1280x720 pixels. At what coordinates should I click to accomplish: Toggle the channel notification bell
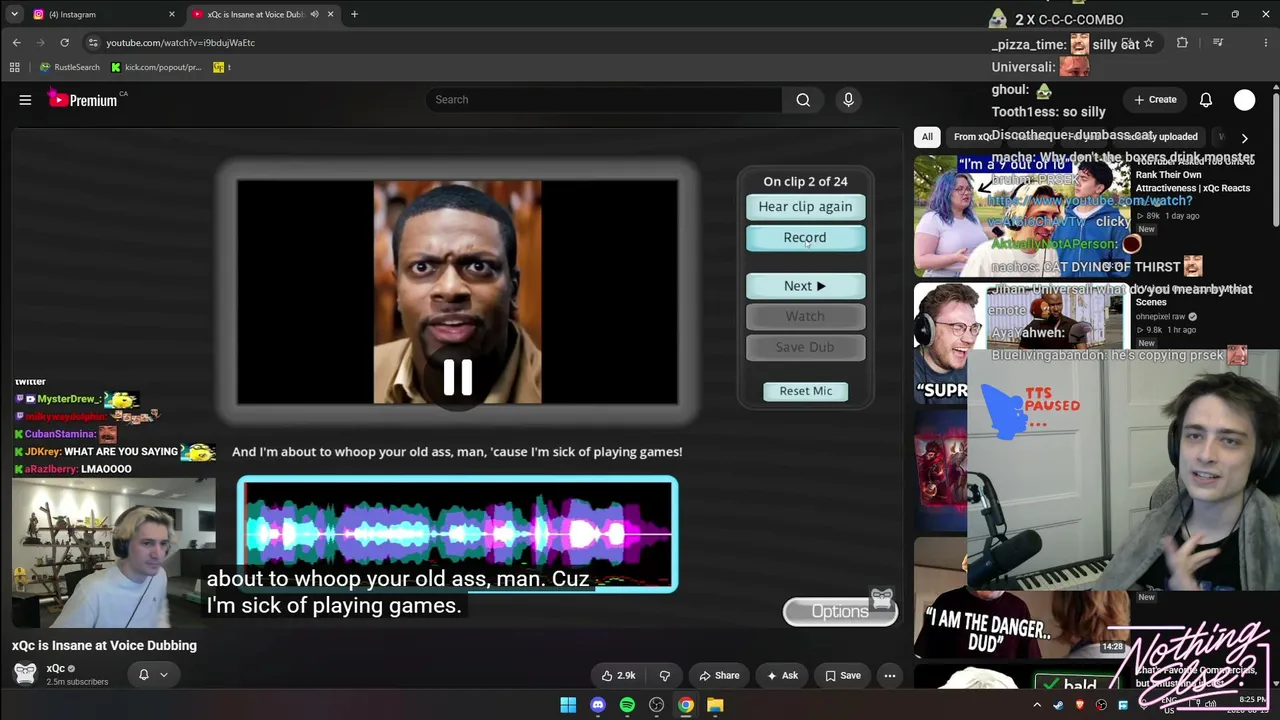(x=143, y=675)
